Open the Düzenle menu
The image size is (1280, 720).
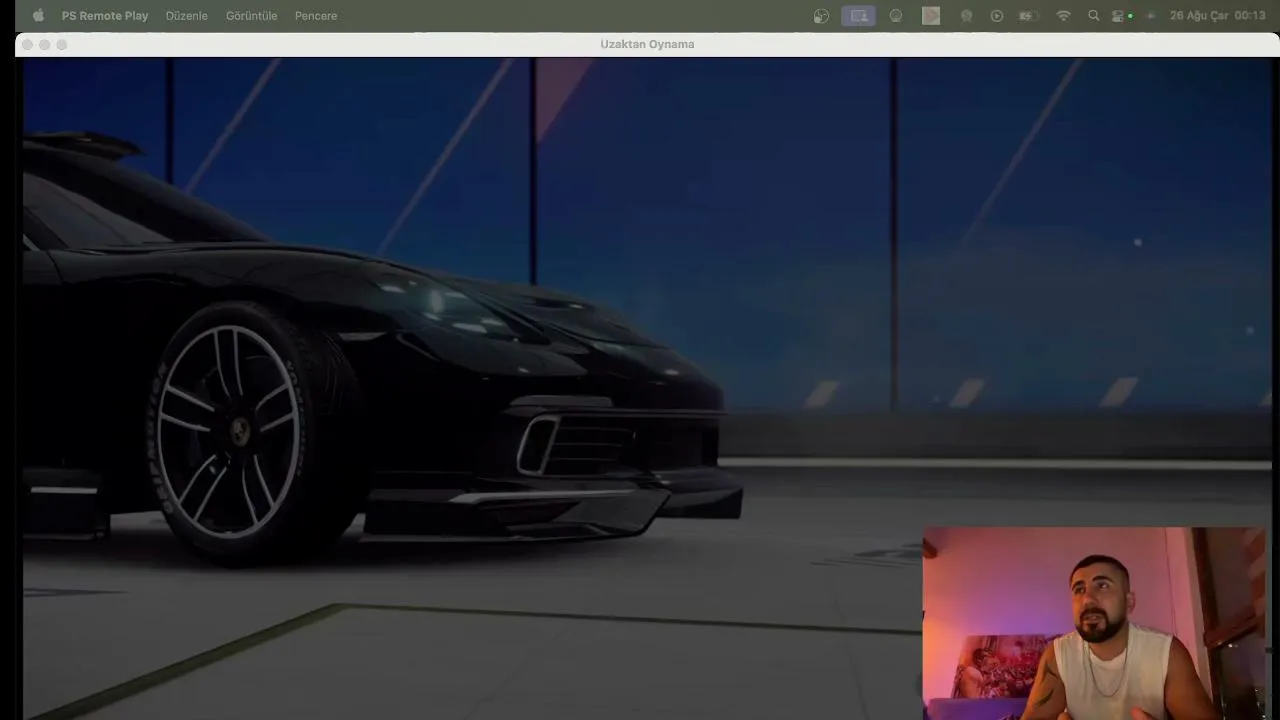point(187,16)
